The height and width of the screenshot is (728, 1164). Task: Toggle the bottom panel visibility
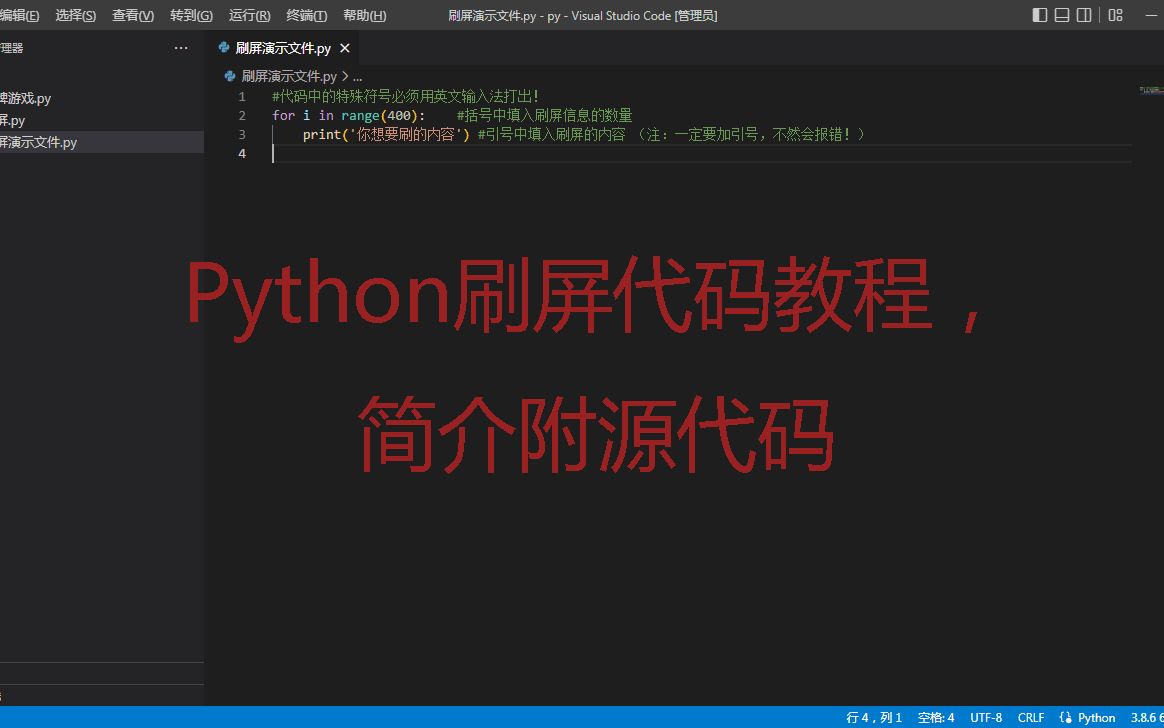(x=1063, y=15)
